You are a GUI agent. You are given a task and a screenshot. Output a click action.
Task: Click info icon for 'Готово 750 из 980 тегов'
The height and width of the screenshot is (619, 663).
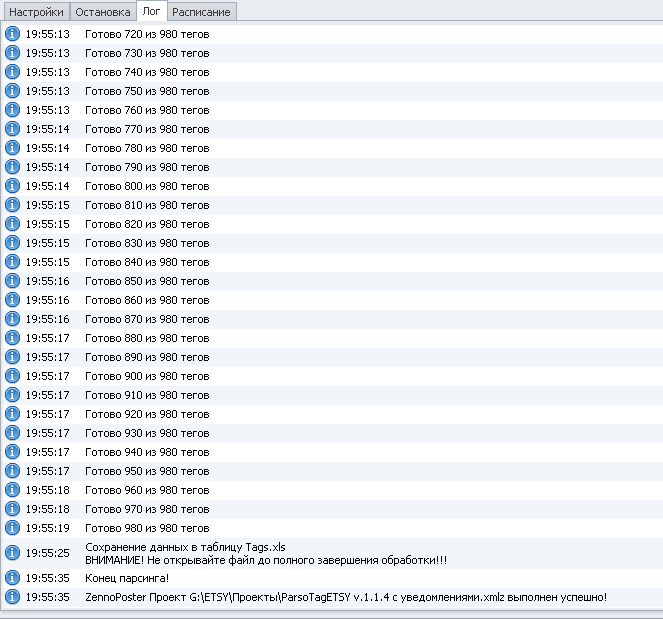pos(12,91)
